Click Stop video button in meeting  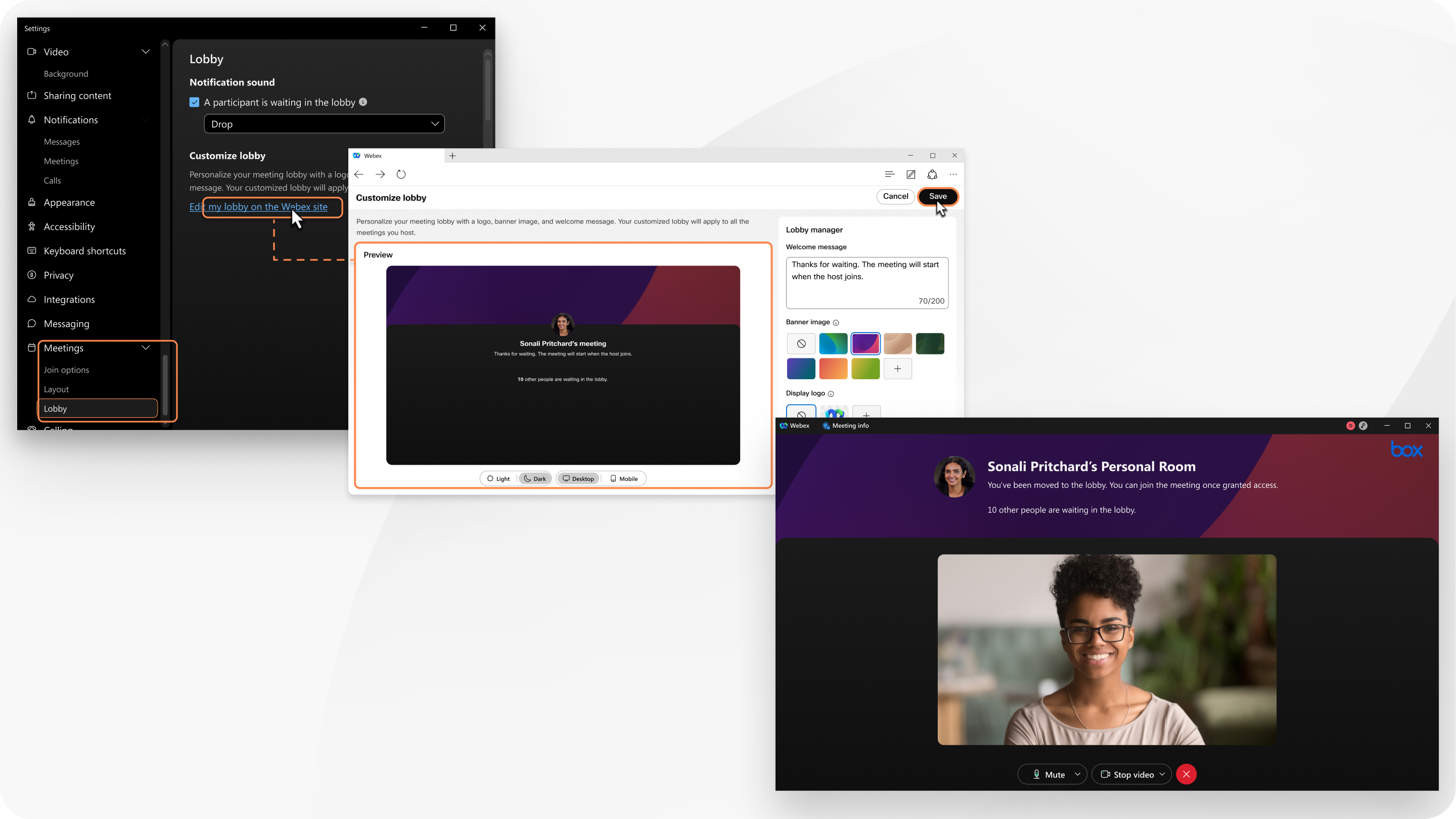1134,774
